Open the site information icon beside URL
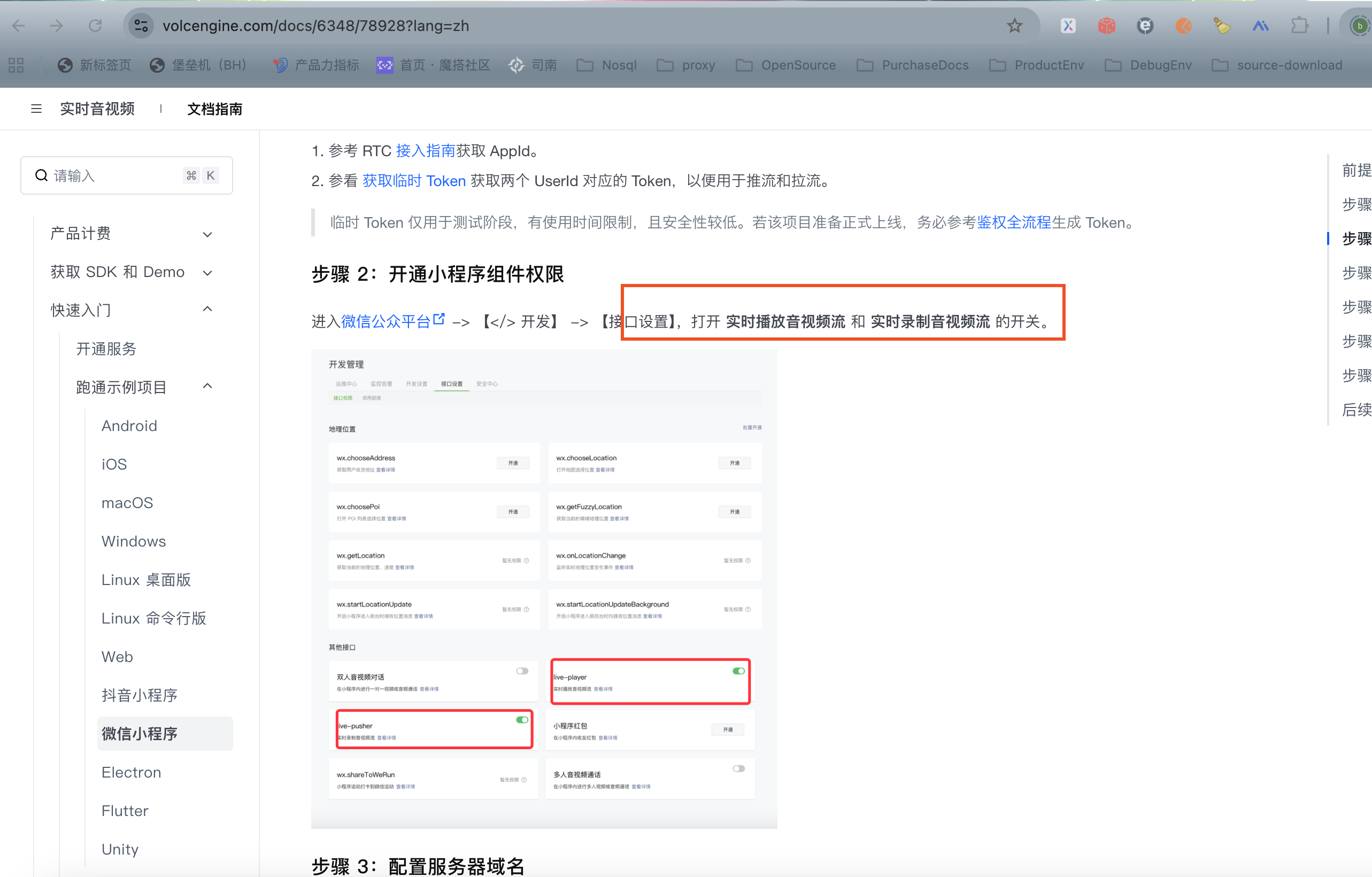Viewport: 1372px width, 877px height. coord(141,26)
